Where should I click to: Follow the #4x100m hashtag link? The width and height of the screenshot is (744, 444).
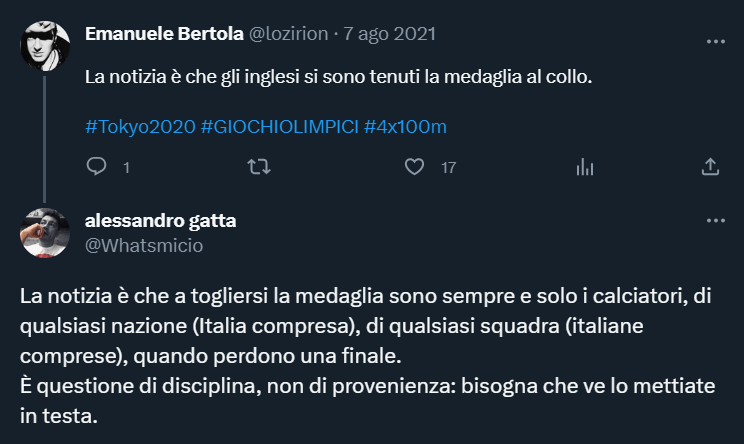click(405, 127)
